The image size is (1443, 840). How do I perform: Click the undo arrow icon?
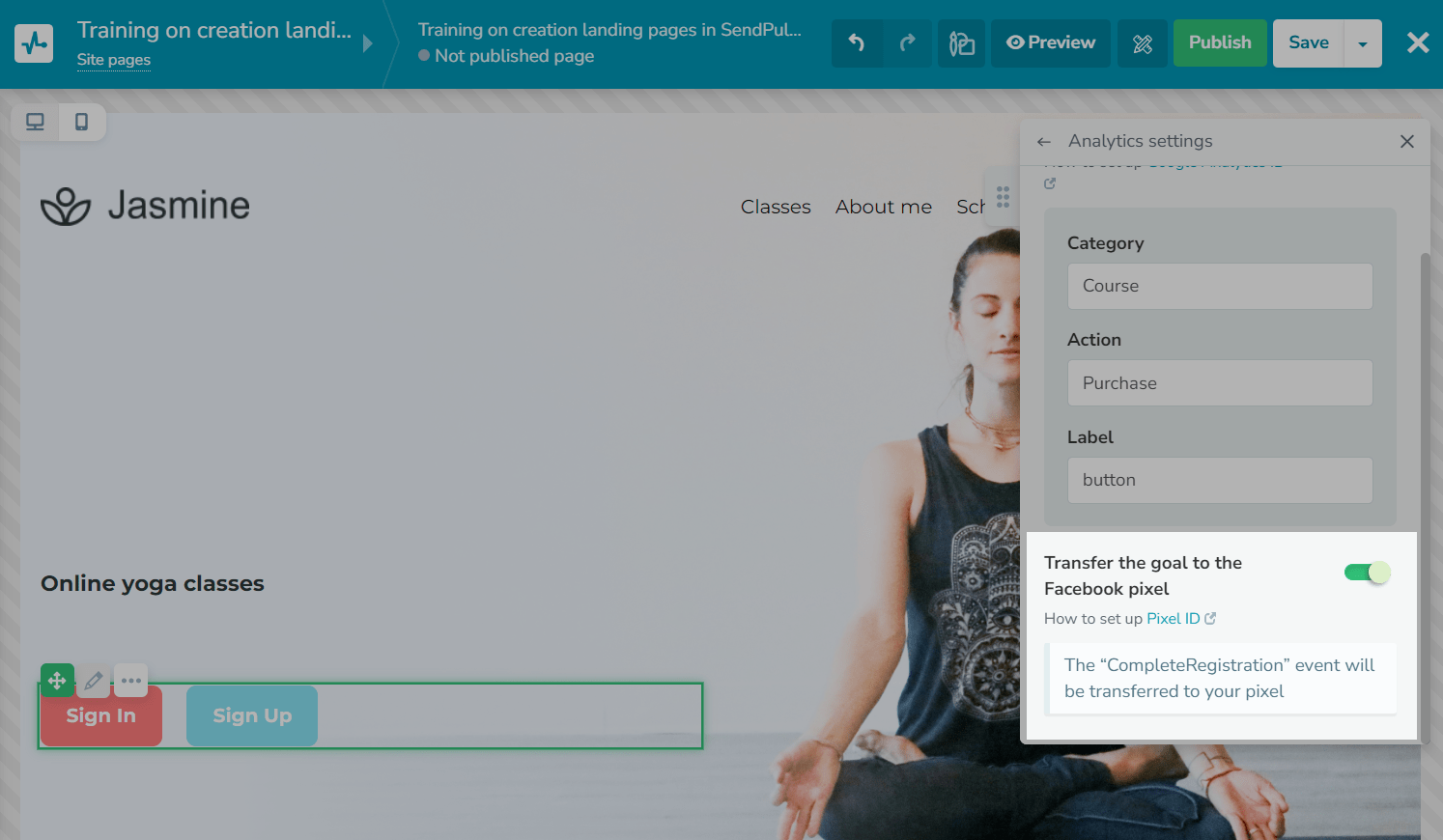[x=857, y=43]
